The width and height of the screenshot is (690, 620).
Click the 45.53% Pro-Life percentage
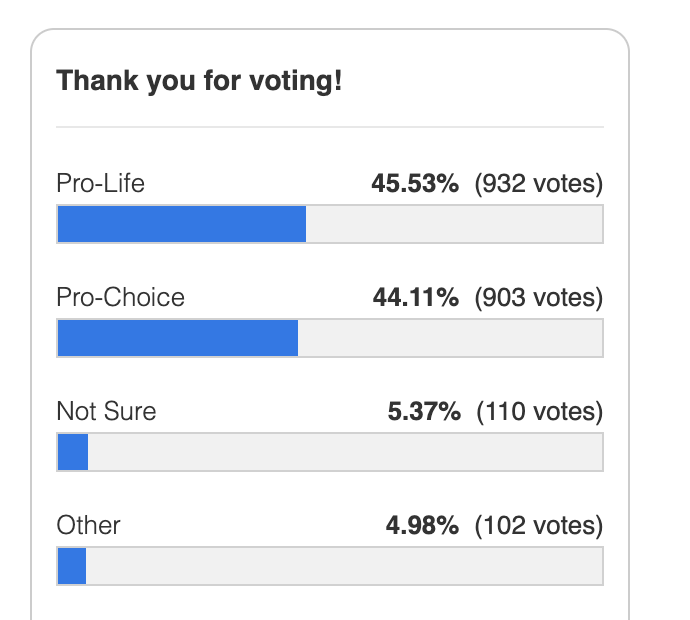tap(415, 184)
